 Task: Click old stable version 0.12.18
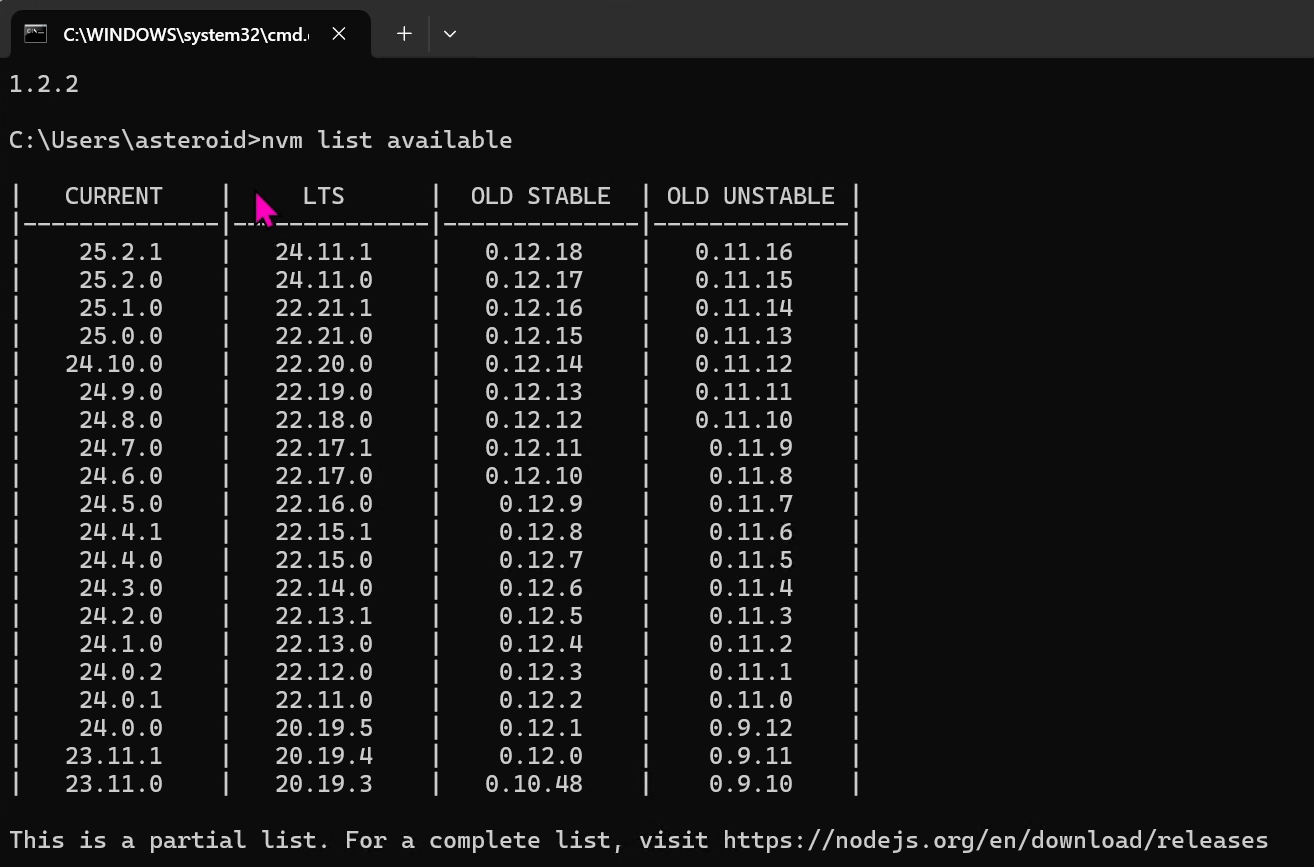pyautogui.click(x=533, y=252)
